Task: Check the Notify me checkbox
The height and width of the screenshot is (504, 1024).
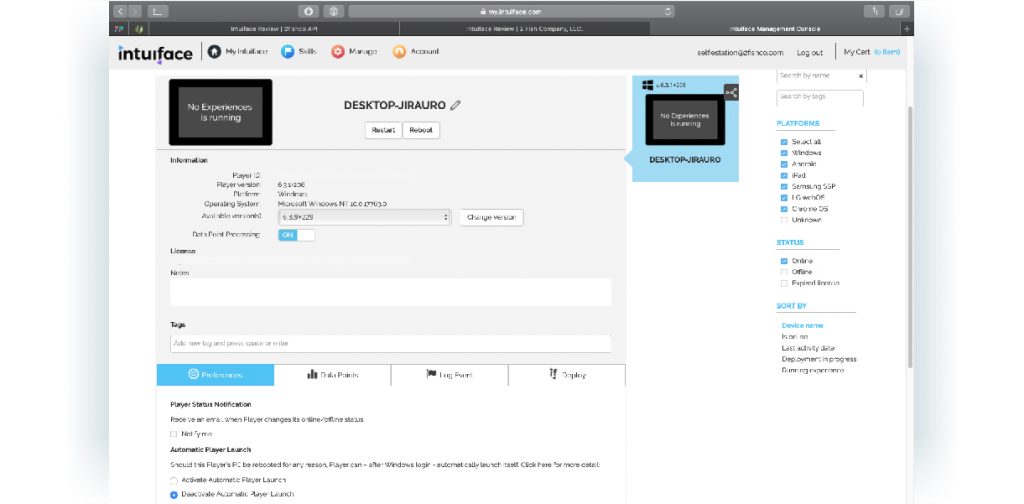Action: (174, 434)
